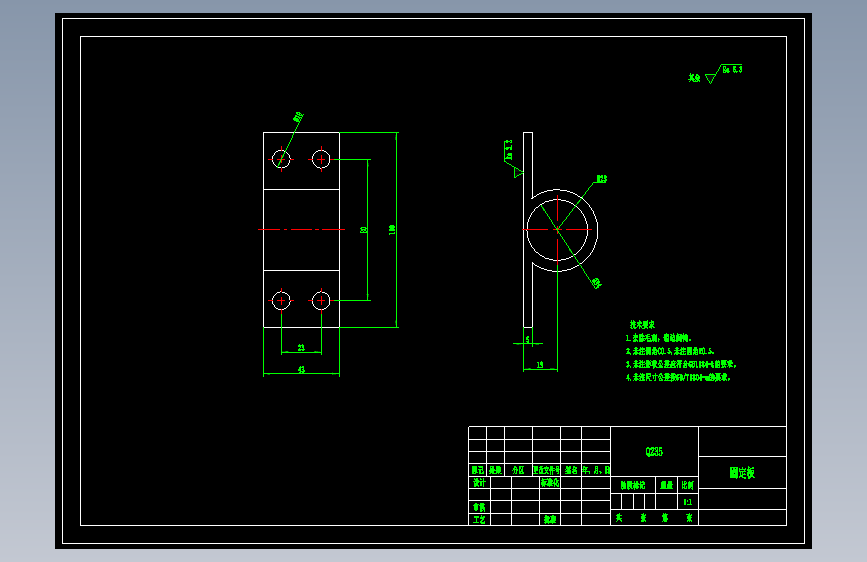Click the 80 hole spacing dimension
The image size is (867, 562).
click(x=364, y=230)
